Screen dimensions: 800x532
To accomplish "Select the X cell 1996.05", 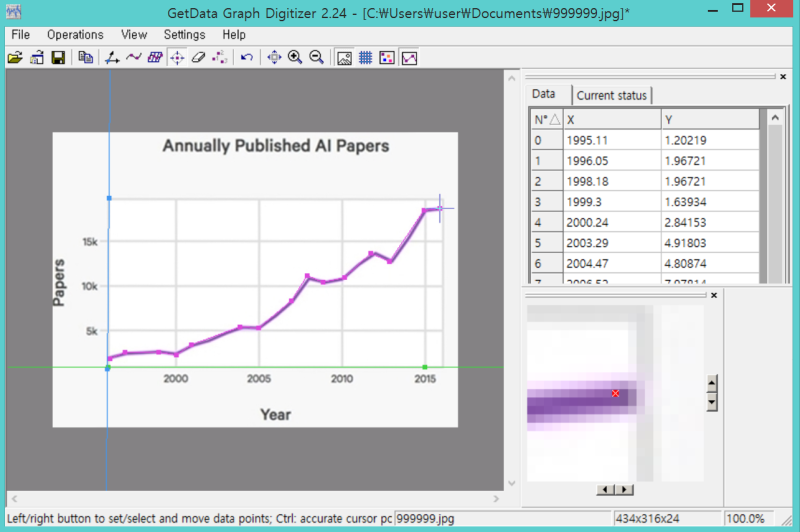I will [x=612, y=161].
